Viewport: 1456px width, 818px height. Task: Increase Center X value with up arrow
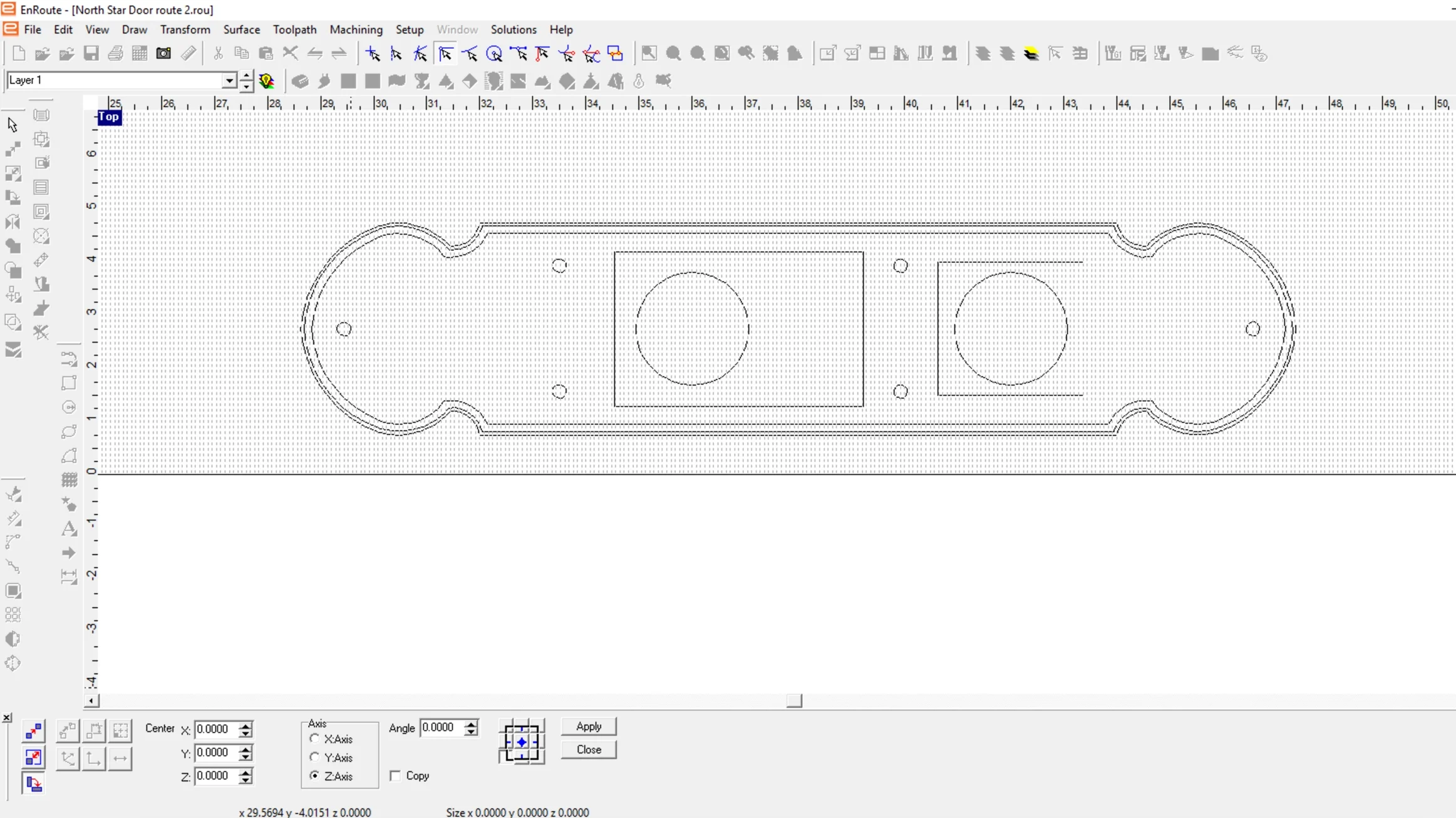245,725
